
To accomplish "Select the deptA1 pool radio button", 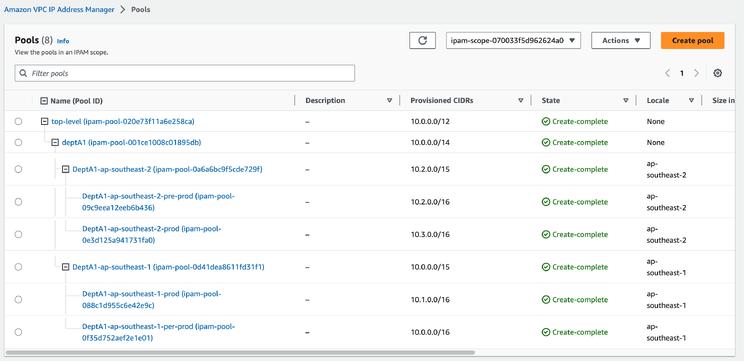I will pyautogui.click(x=18, y=142).
